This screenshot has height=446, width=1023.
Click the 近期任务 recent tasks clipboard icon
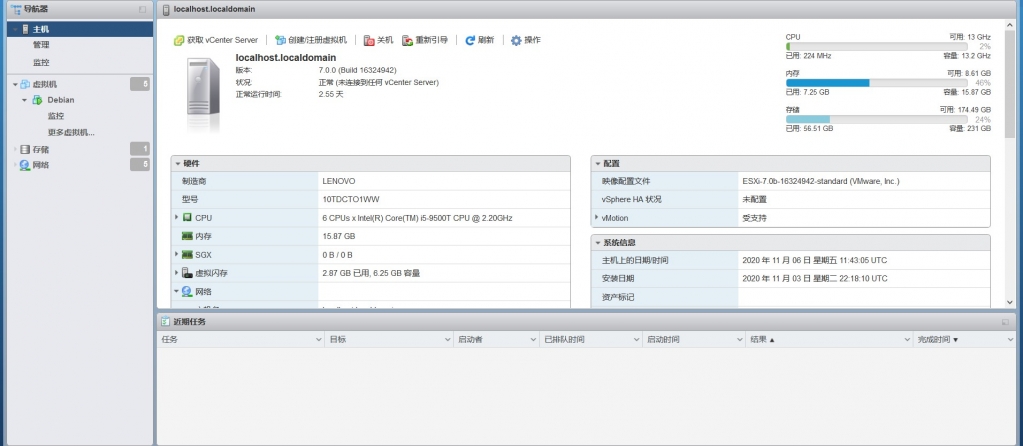click(166, 322)
